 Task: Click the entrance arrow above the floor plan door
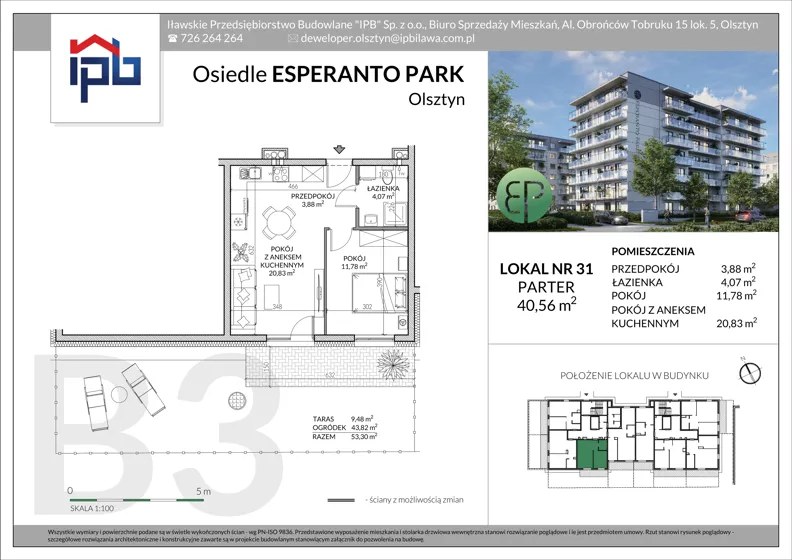click(339, 149)
